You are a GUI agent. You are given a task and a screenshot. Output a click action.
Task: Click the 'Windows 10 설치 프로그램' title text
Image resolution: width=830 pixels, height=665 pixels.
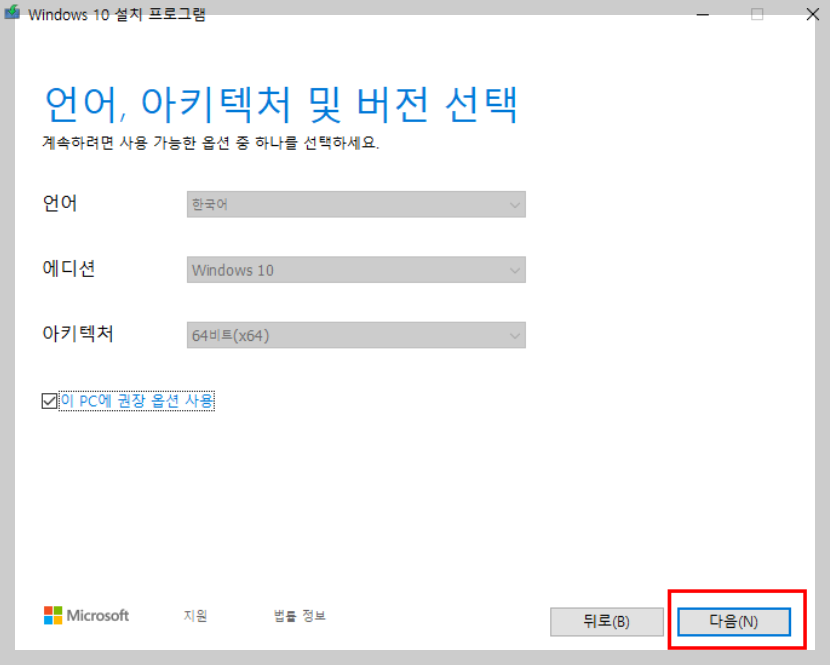[117, 14]
